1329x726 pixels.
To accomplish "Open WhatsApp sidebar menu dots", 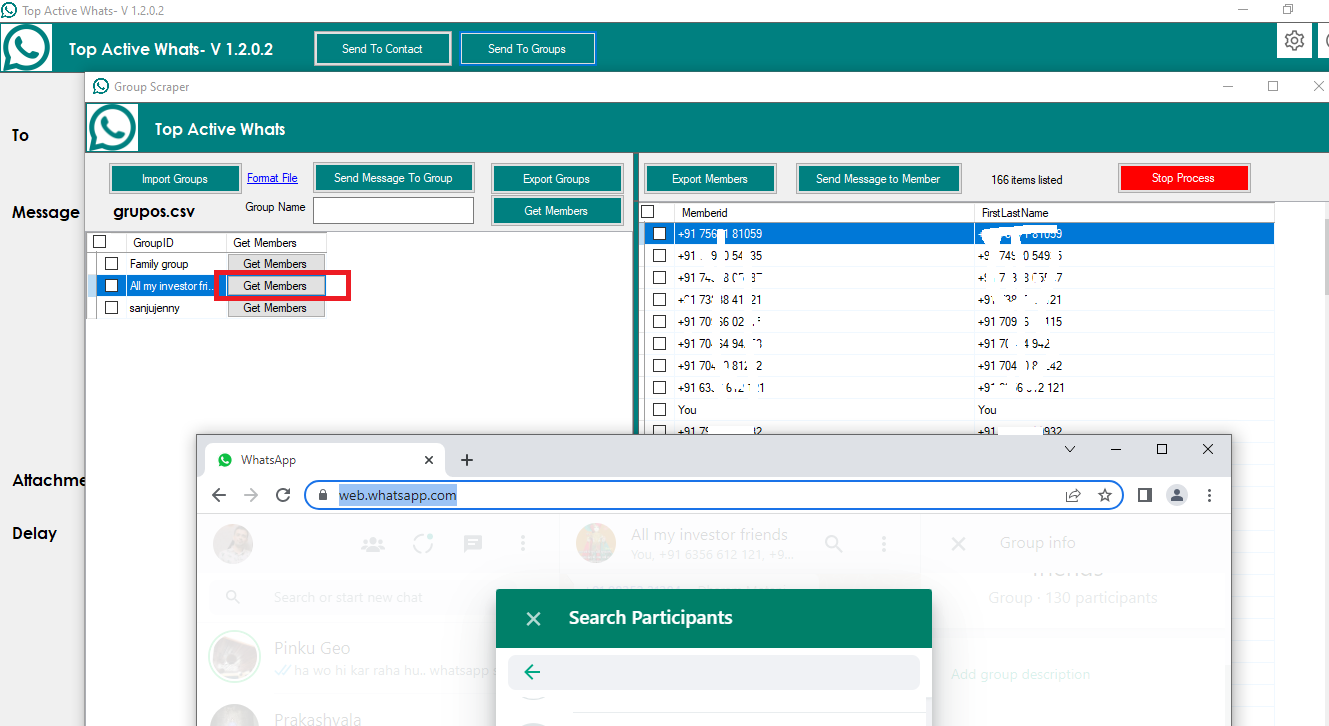I will click(x=523, y=544).
